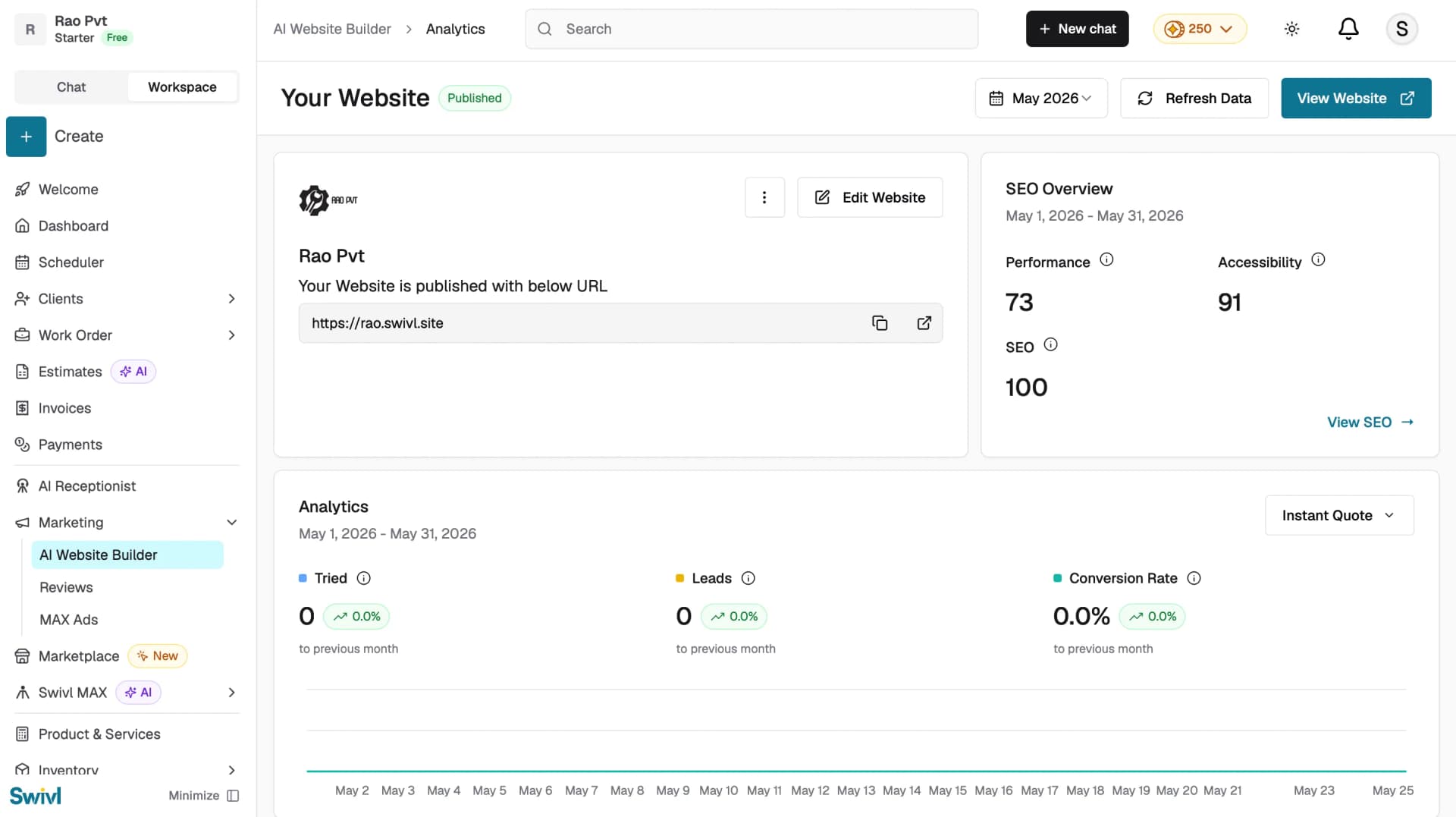The width and height of the screenshot is (1456, 817).
Task: Open the Instant Quote dropdown
Action: coord(1339,516)
